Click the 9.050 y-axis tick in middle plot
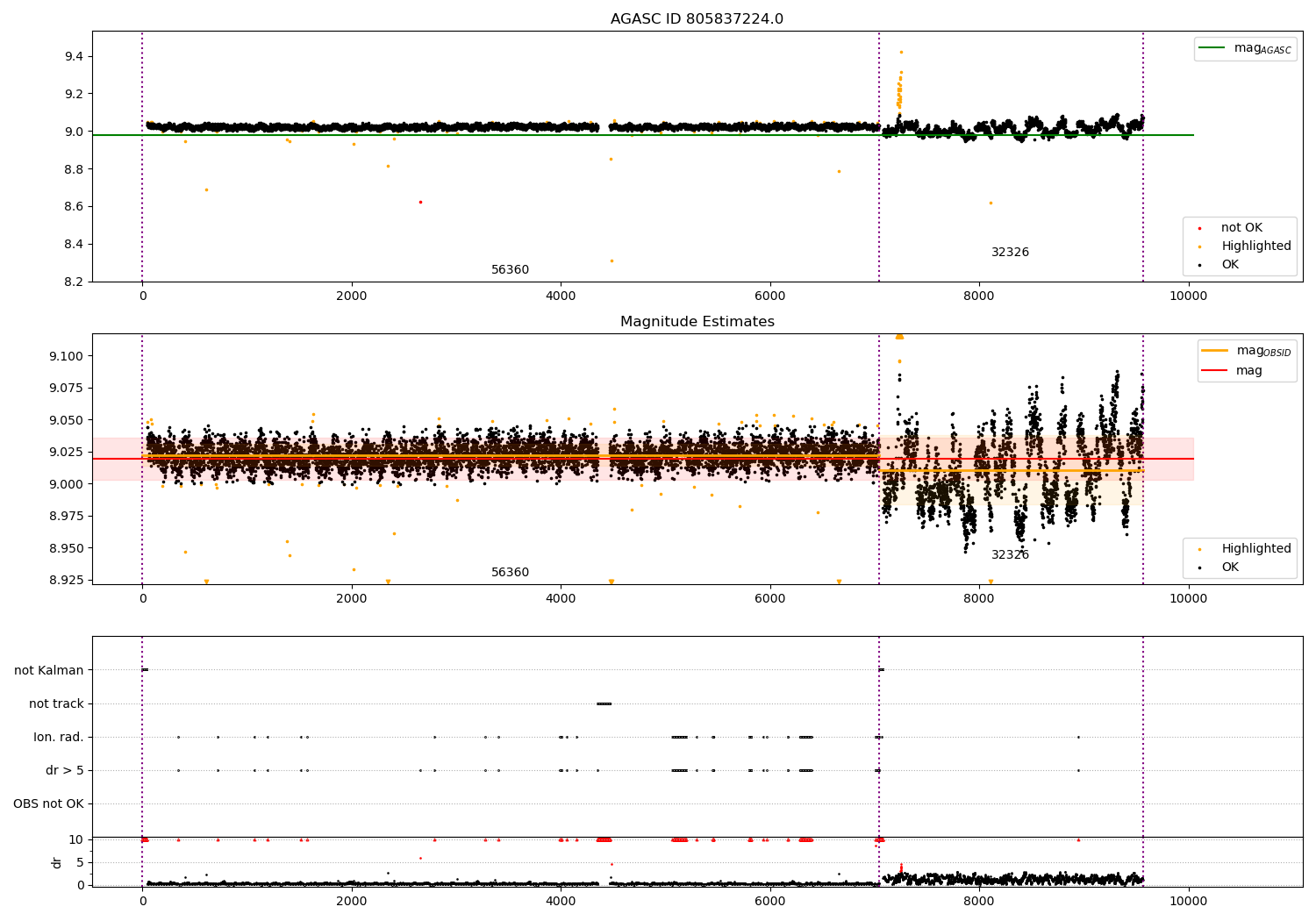The image size is (1316, 921). (66, 420)
